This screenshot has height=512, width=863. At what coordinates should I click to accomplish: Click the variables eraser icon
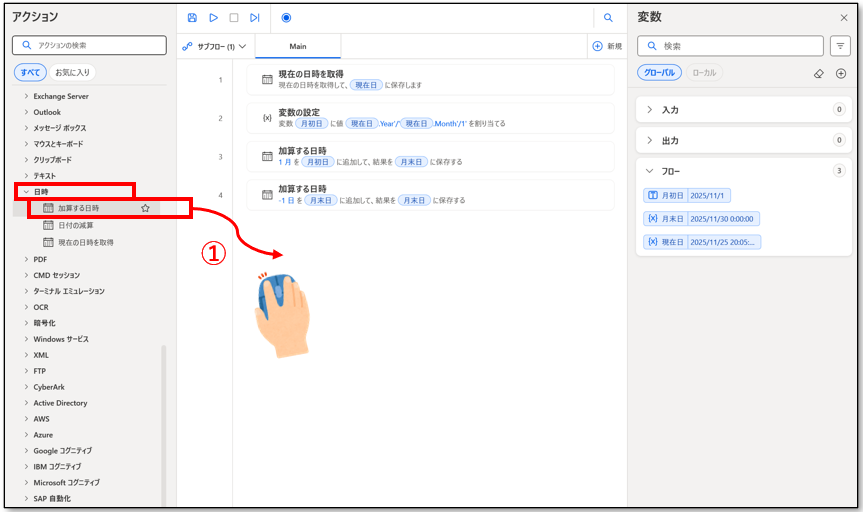[x=818, y=73]
